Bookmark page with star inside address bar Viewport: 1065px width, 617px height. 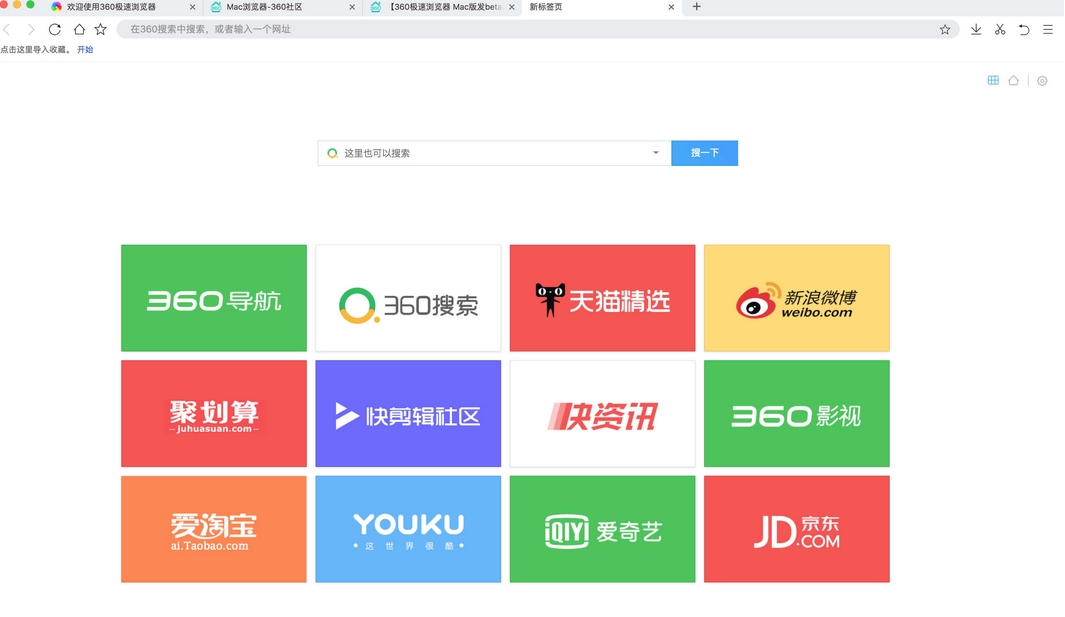945,29
